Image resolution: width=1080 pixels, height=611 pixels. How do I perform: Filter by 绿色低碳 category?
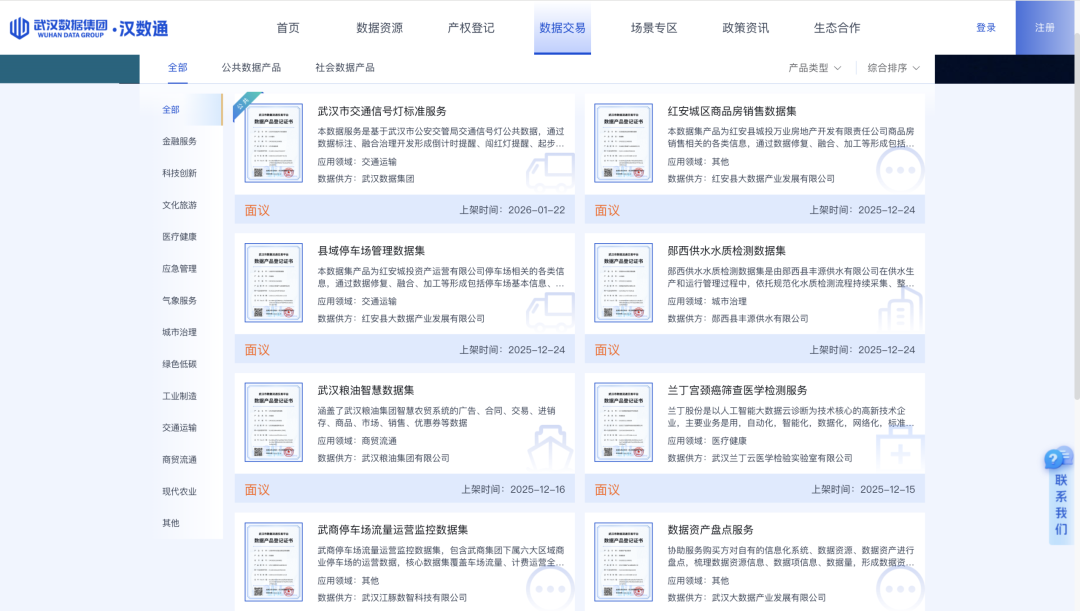(x=179, y=364)
